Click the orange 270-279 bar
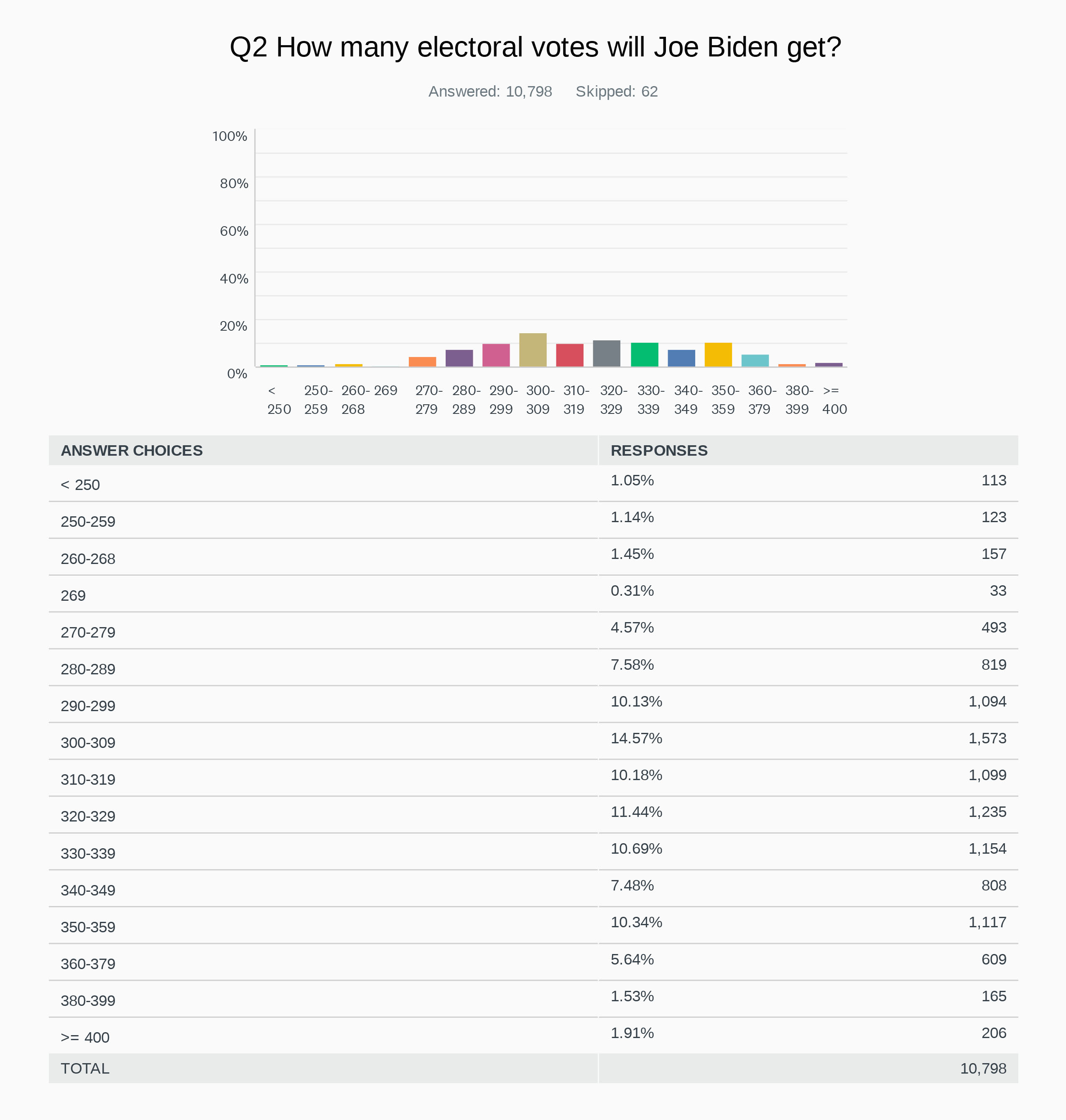The image size is (1066, 1120). click(422, 361)
